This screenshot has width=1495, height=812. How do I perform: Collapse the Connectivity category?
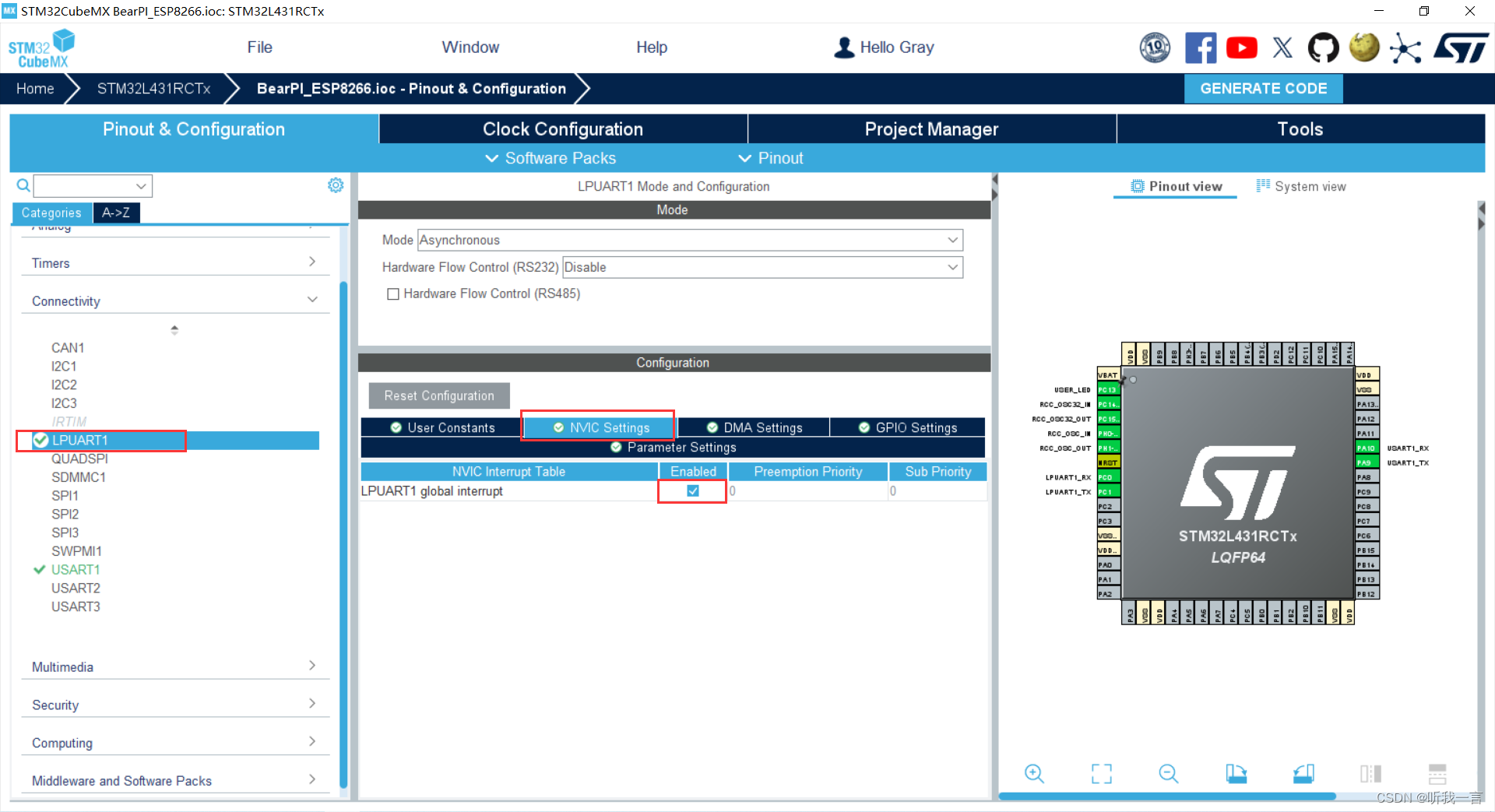(x=175, y=301)
